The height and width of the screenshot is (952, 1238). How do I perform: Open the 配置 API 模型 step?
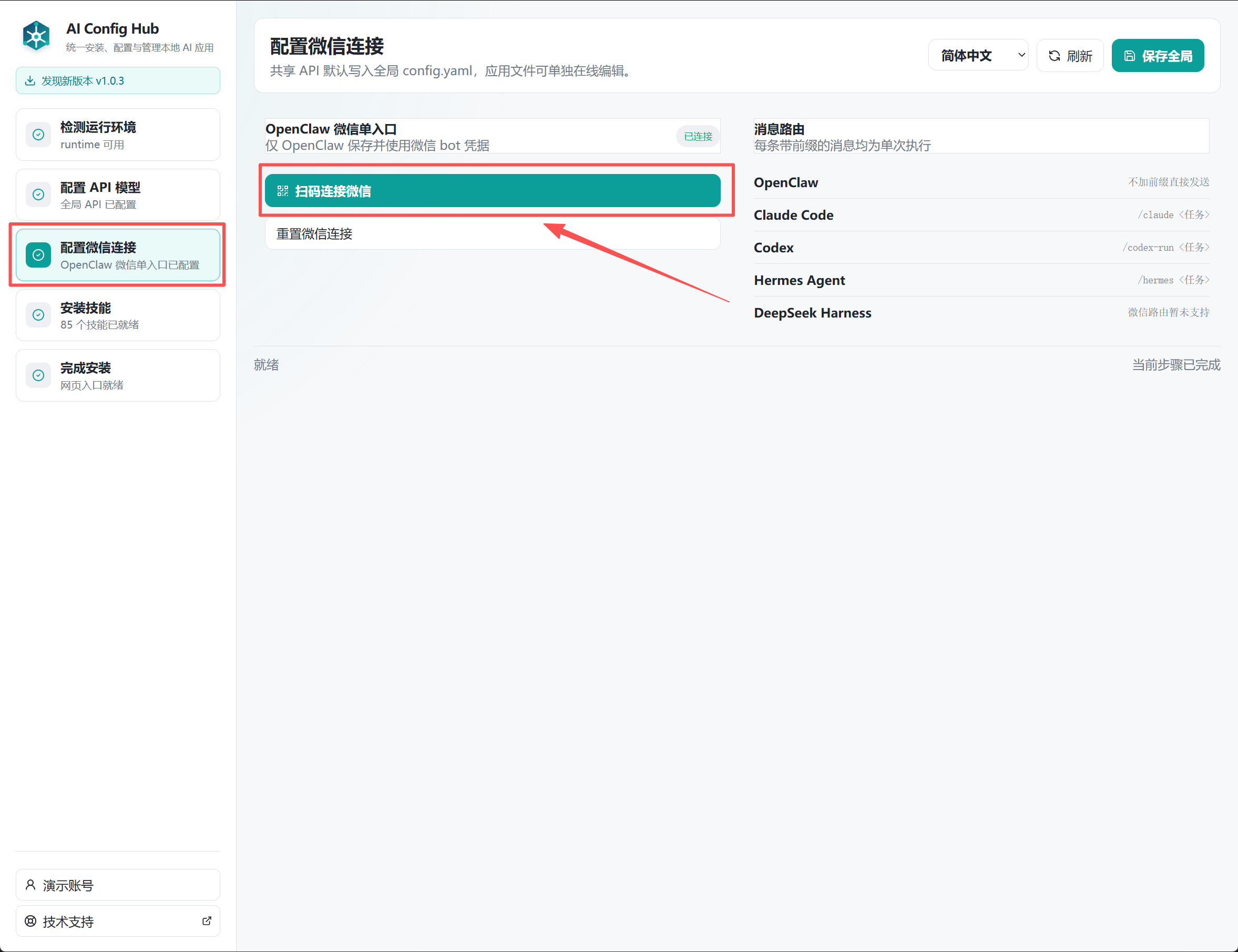pyautogui.click(x=118, y=195)
